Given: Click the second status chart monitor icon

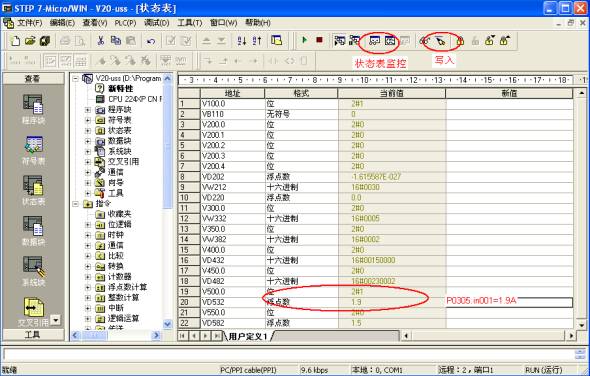Looking at the screenshot, I should (389, 40).
